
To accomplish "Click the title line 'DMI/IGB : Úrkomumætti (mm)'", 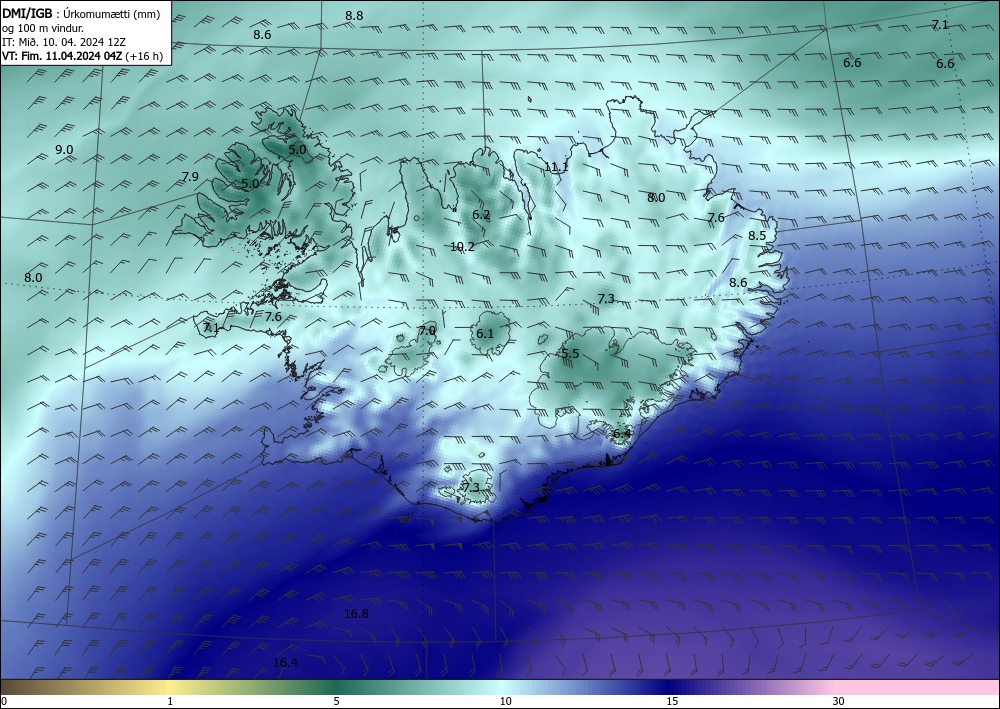I will pos(81,13).
